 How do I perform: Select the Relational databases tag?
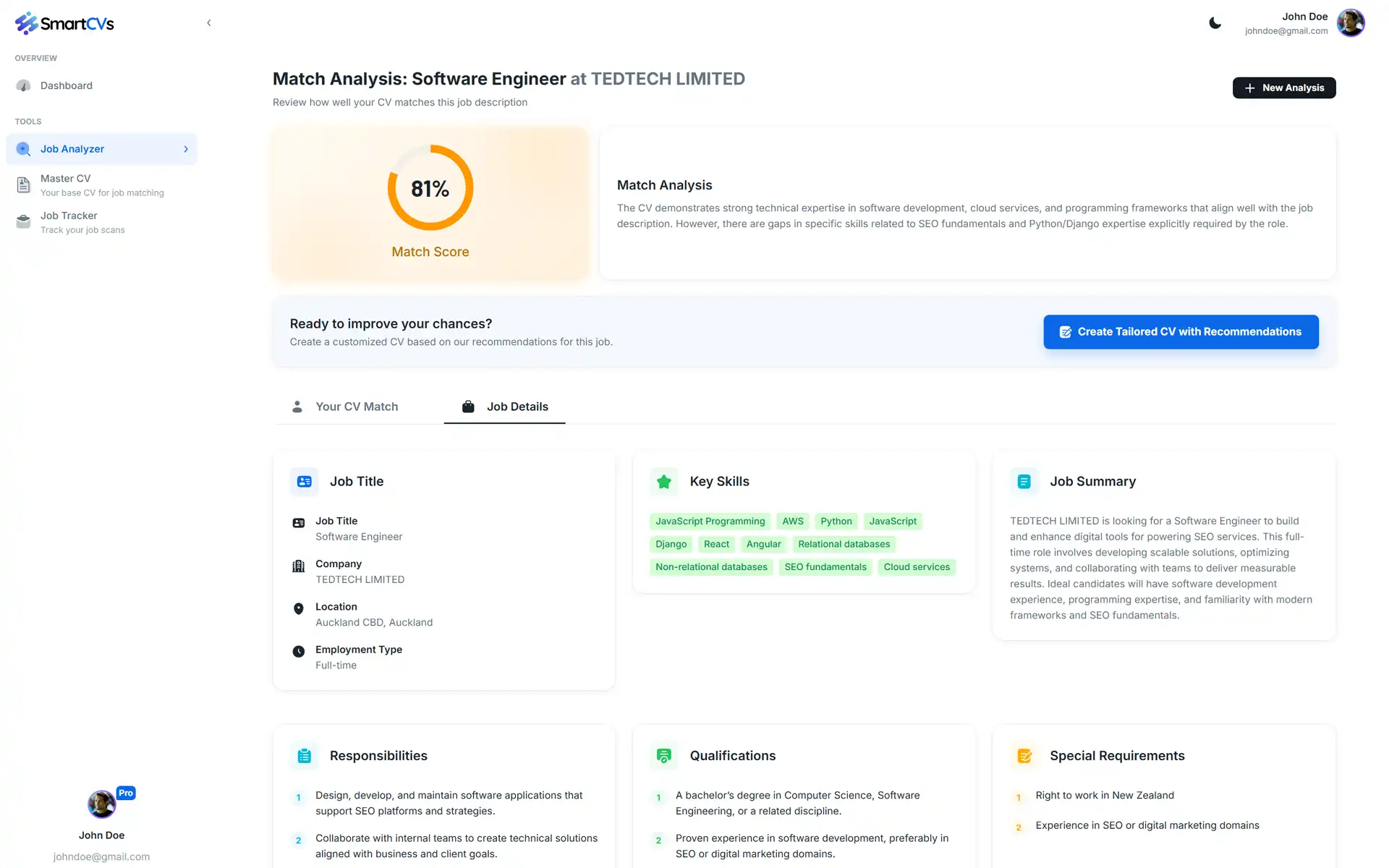pyautogui.click(x=844, y=545)
